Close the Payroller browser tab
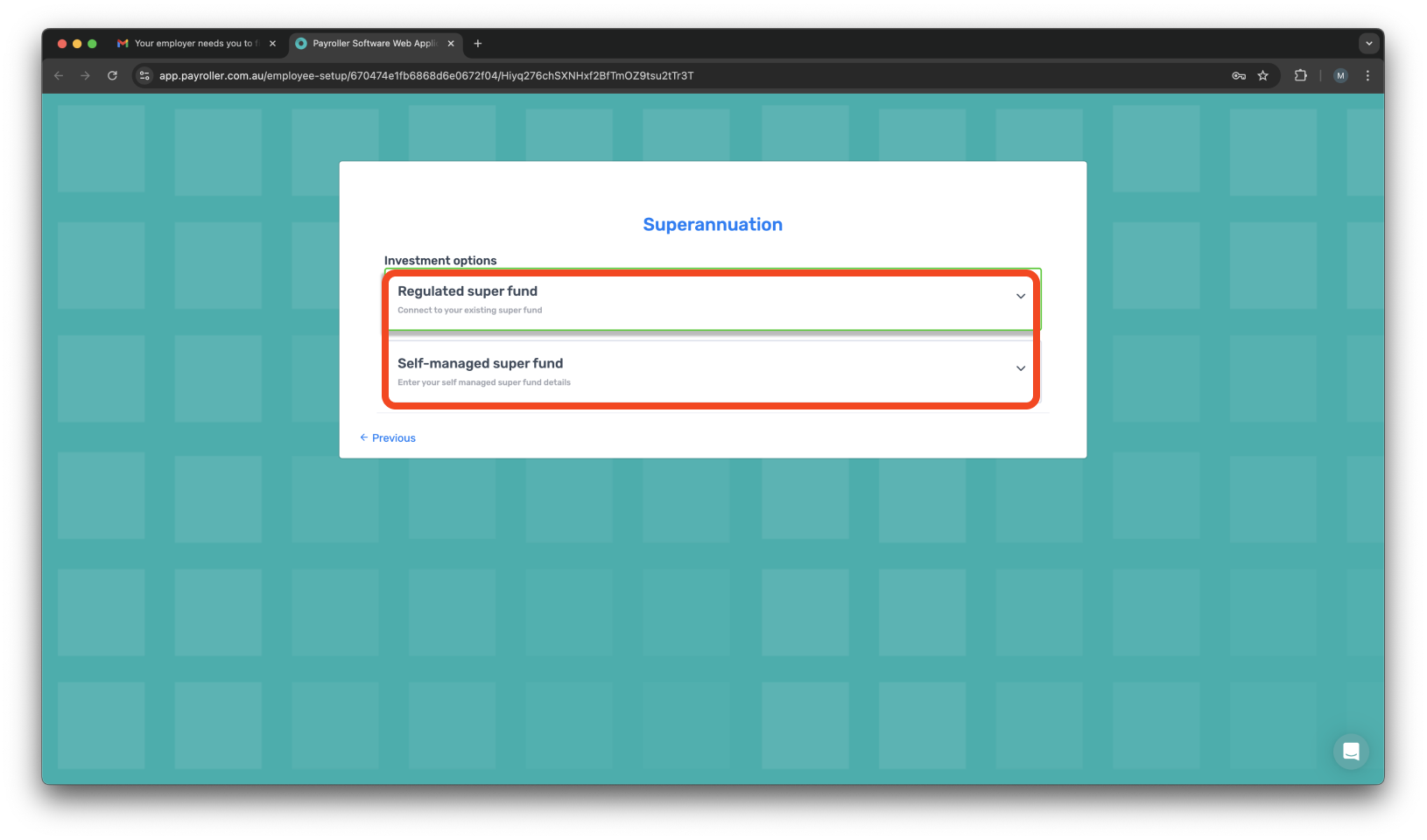The height and width of the screenshot is (840, 1427). click(x=451, y=43)
